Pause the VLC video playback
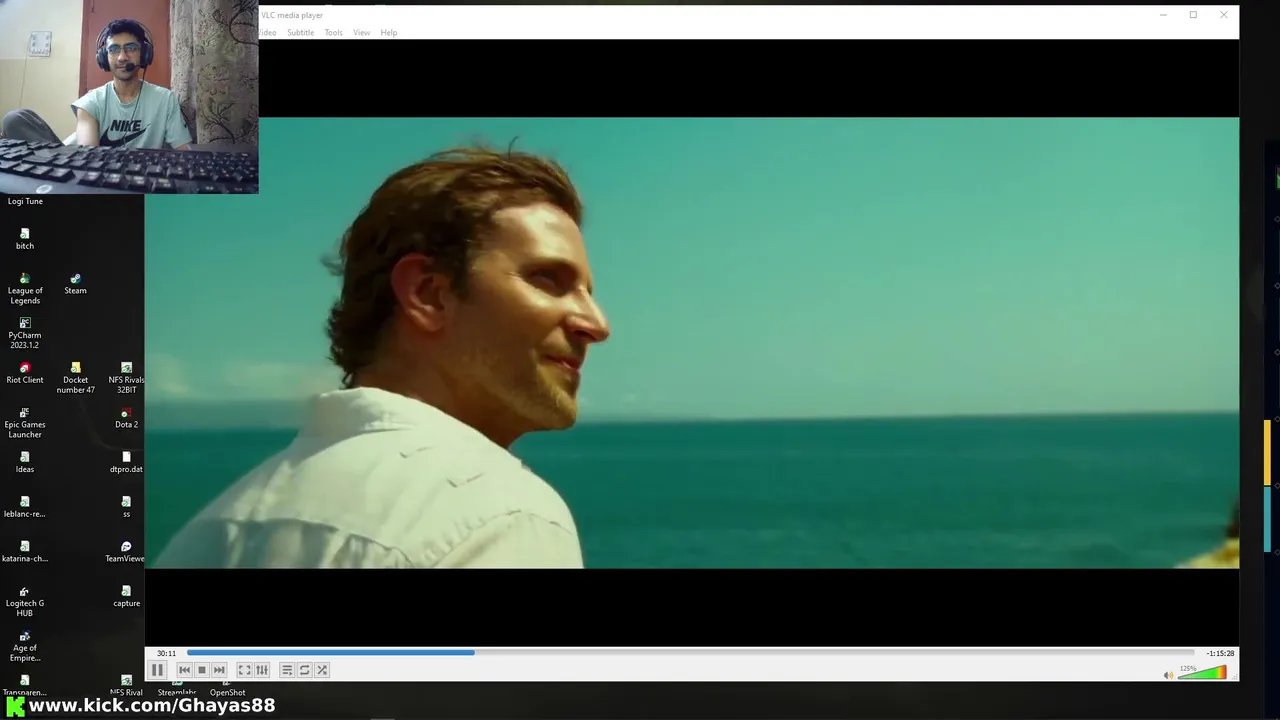Image resolution: width=1280 pixels, height=720 pixels. click(x=157, y=670)
